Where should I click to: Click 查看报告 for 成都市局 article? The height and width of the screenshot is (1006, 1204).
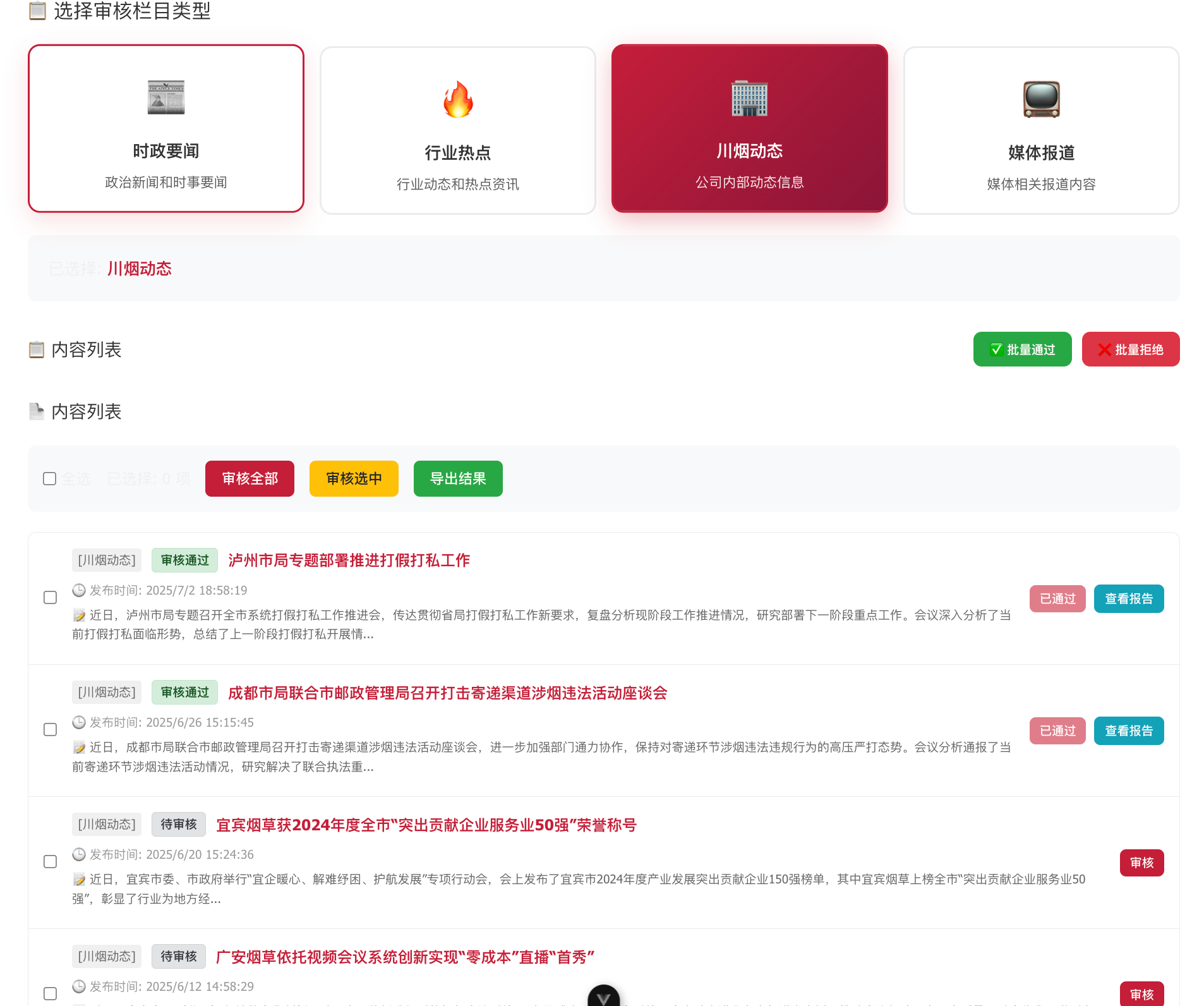point(1129,730)
